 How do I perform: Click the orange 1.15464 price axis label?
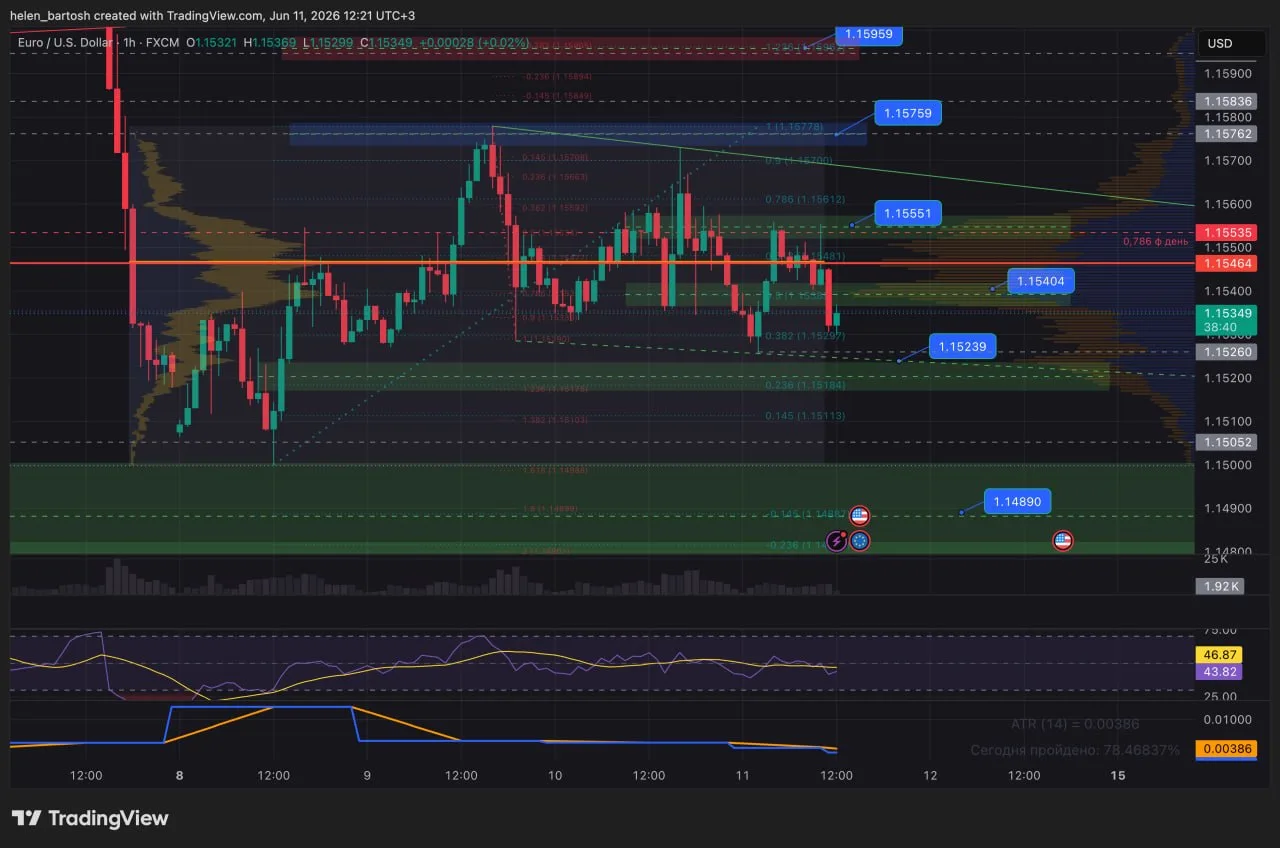pos(1227,262)
